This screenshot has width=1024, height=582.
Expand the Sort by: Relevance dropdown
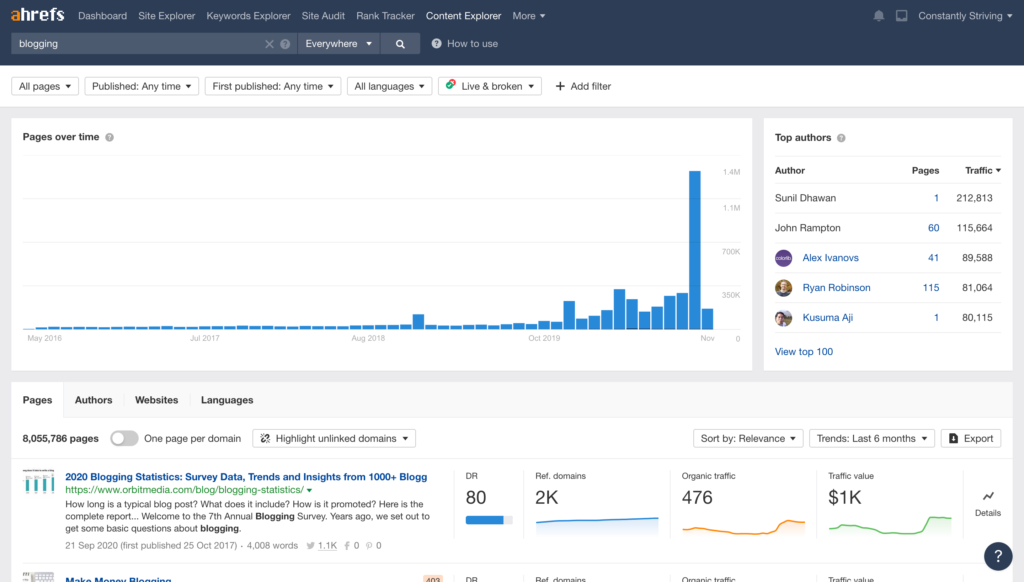point(748,438)
